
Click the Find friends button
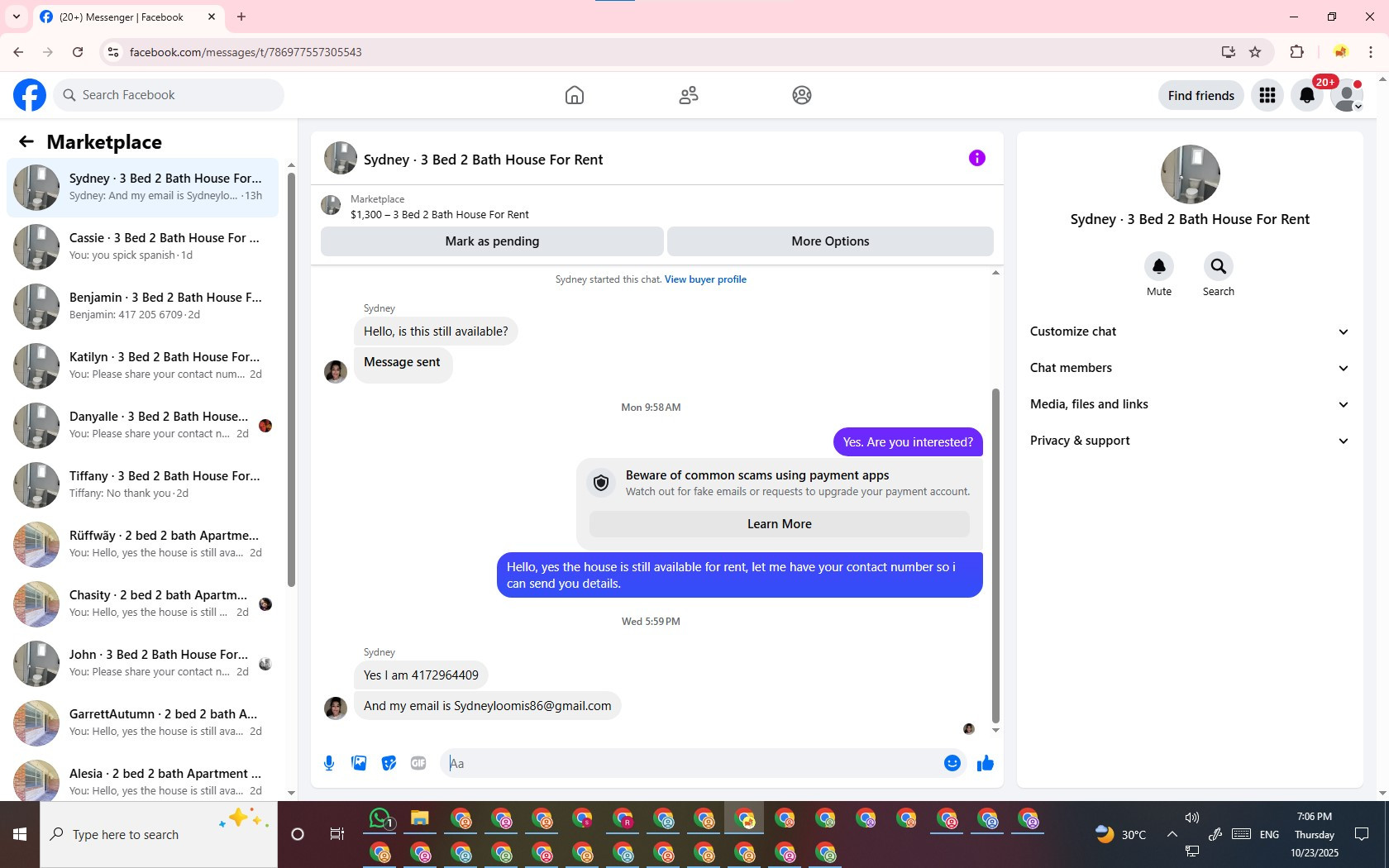[1200, 95]
